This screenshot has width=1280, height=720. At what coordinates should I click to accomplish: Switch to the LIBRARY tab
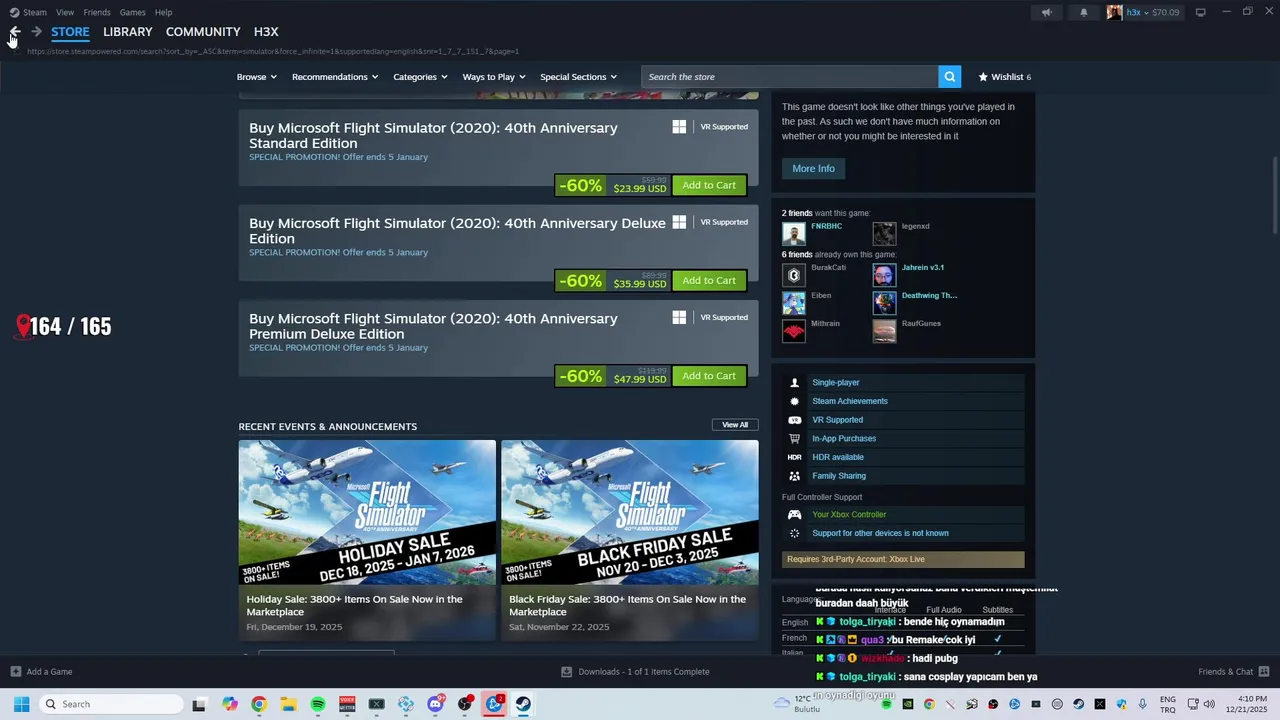click(x=127, y=32)
